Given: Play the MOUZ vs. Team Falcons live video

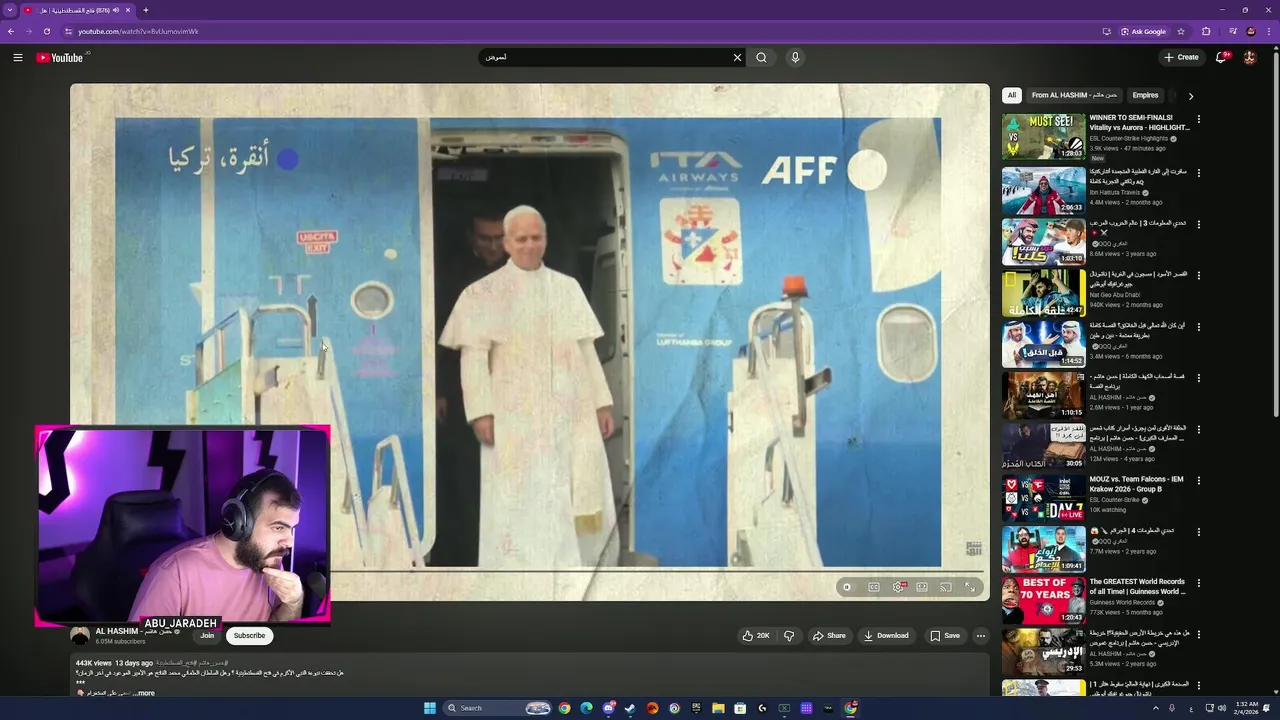Looking at the screenshot, I should [1043, 498].
